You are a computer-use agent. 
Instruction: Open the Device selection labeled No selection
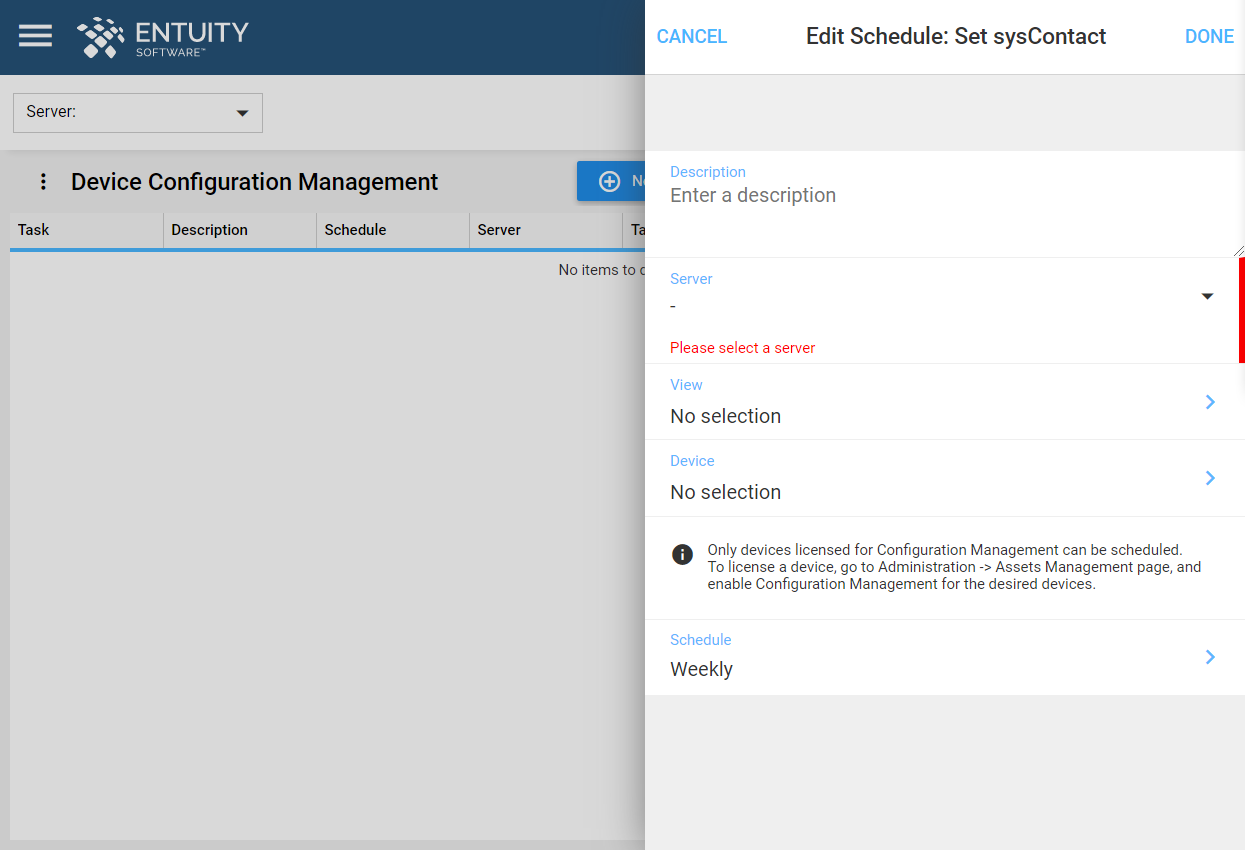(725, 491)
